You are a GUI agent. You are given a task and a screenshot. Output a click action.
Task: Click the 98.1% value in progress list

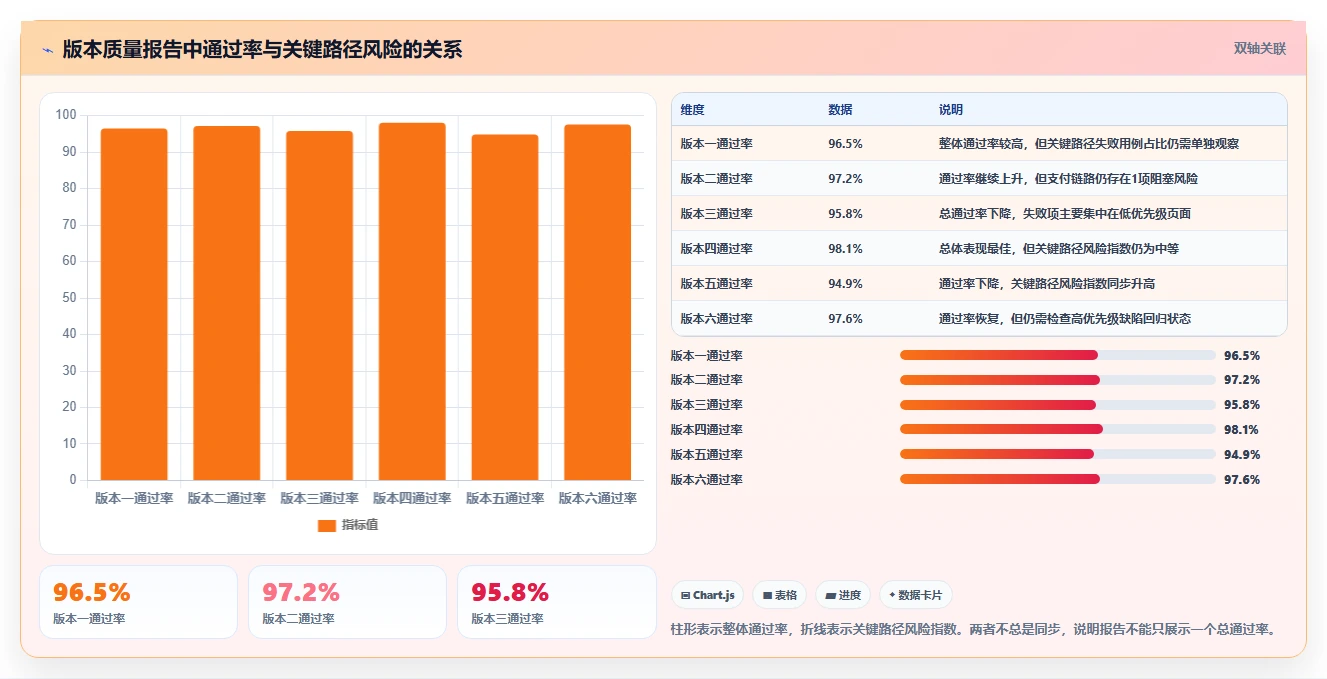click(x=1242, y=429)
